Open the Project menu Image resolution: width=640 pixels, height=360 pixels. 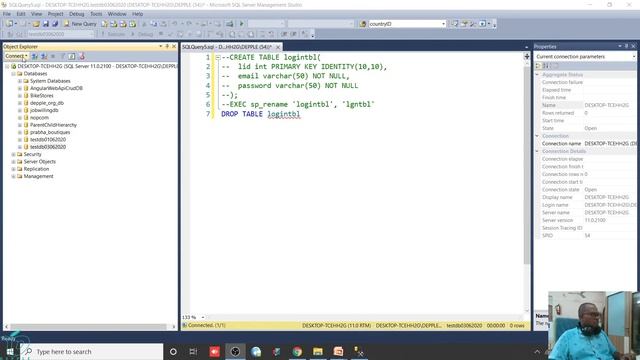pos(56,14)
